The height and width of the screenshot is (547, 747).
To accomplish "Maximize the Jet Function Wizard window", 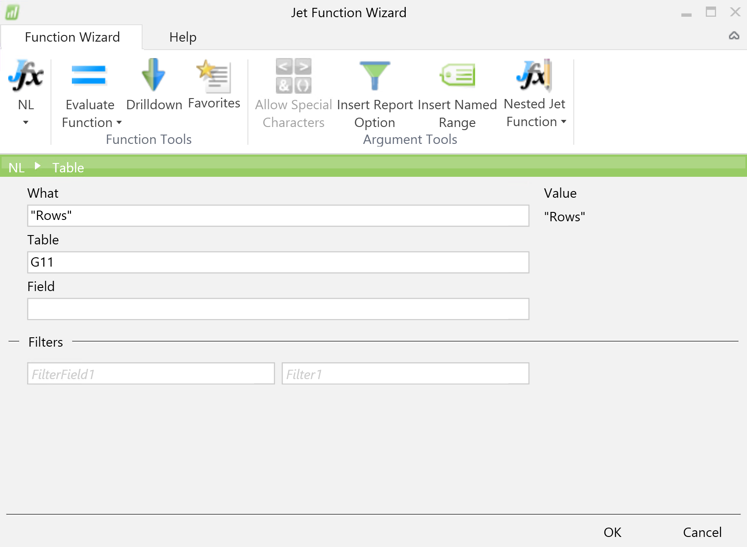I will pos(711,12).
